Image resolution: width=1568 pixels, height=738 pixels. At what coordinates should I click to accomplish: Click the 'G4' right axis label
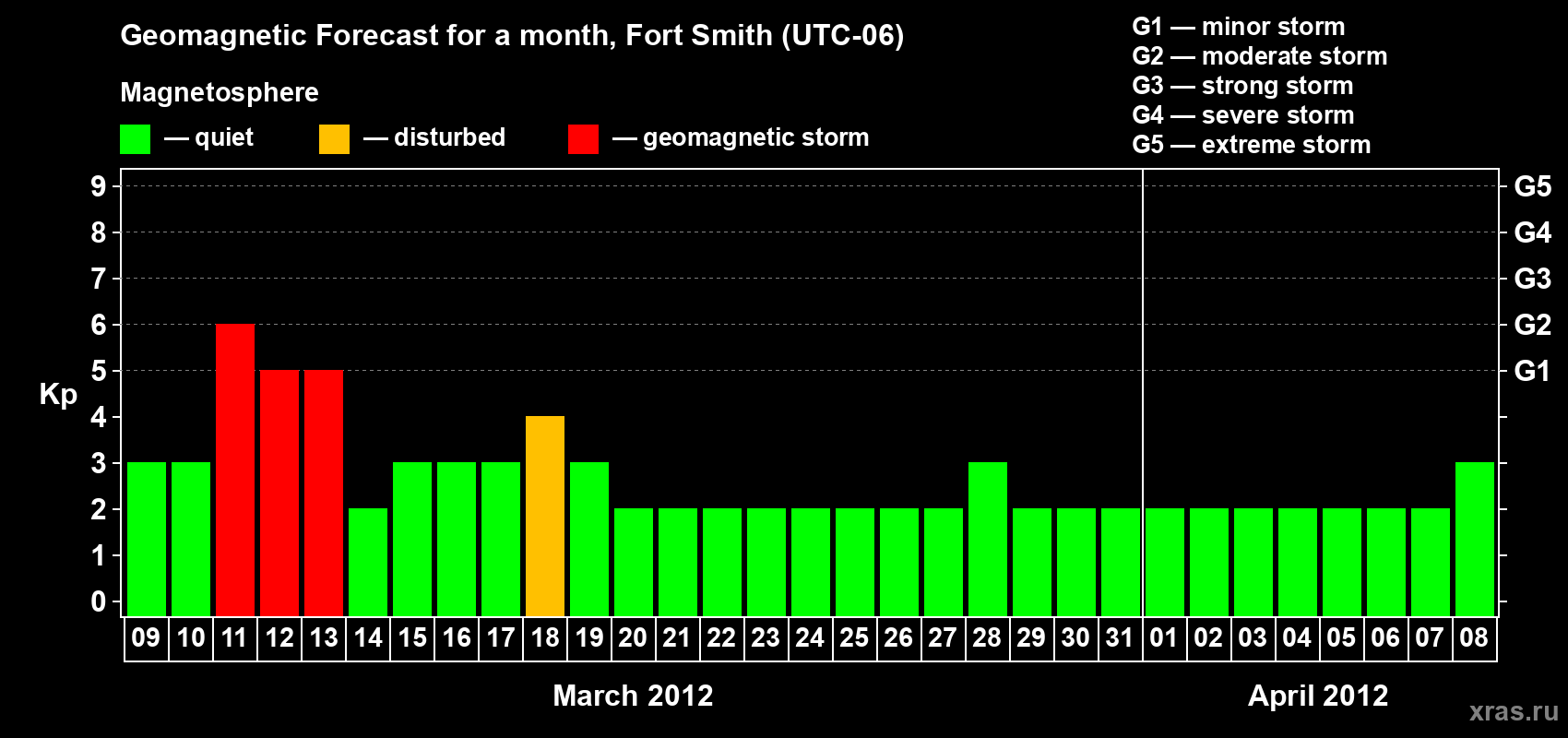[1533, 232]
